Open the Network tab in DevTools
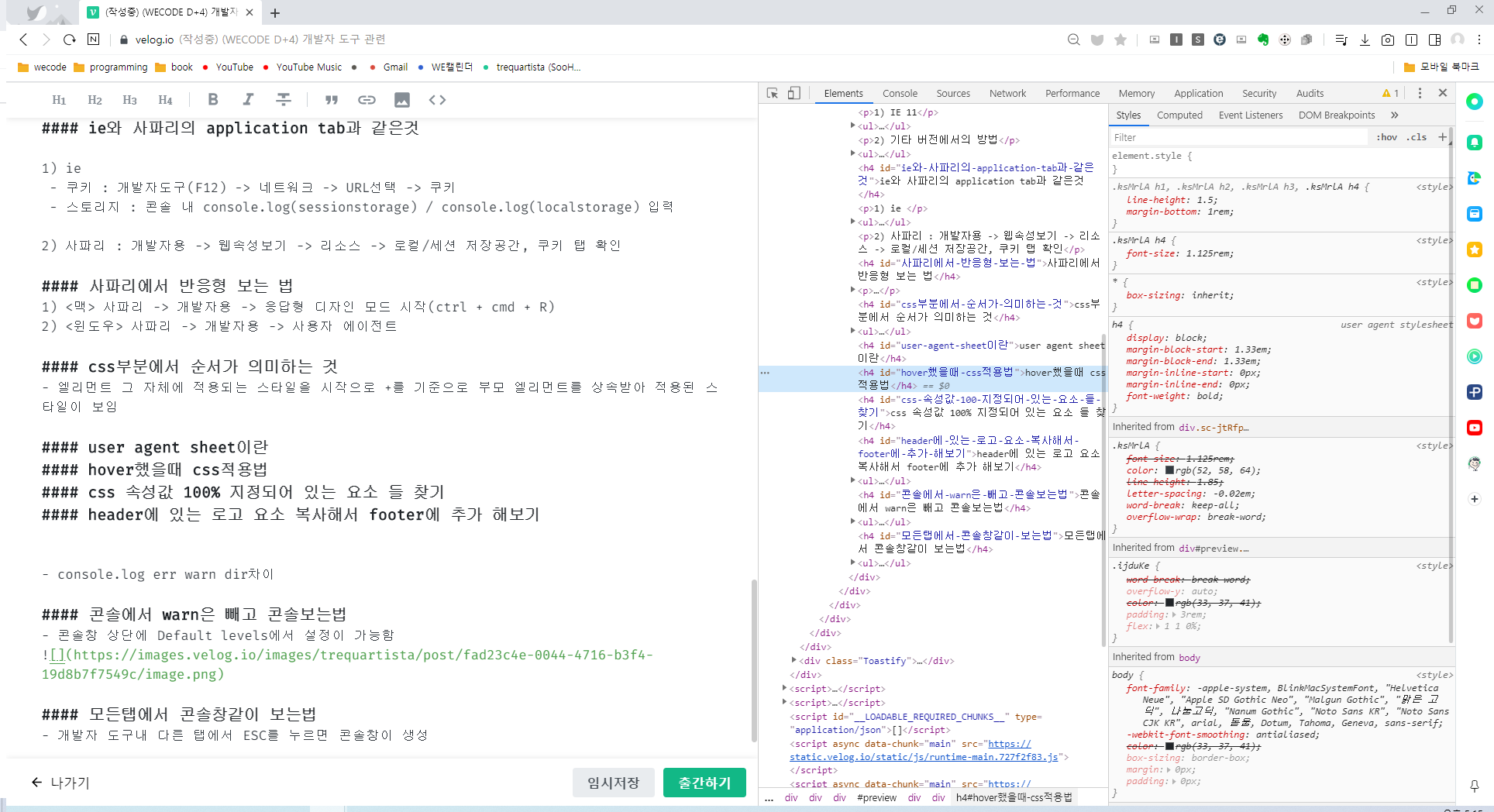The width and height of the screenshot is (1494, 812). [1007, 93]
